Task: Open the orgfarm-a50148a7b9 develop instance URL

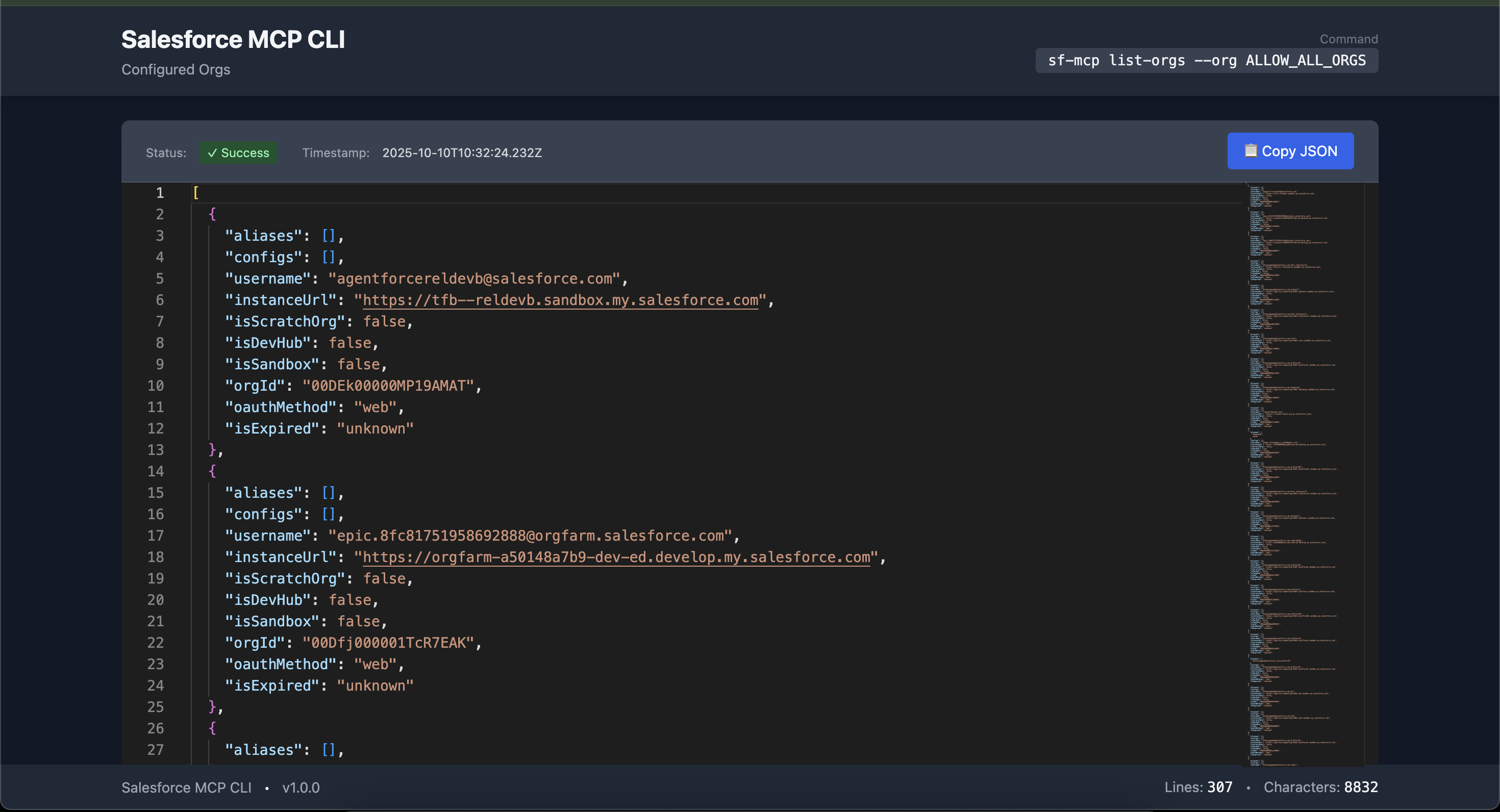Action: 616,557
